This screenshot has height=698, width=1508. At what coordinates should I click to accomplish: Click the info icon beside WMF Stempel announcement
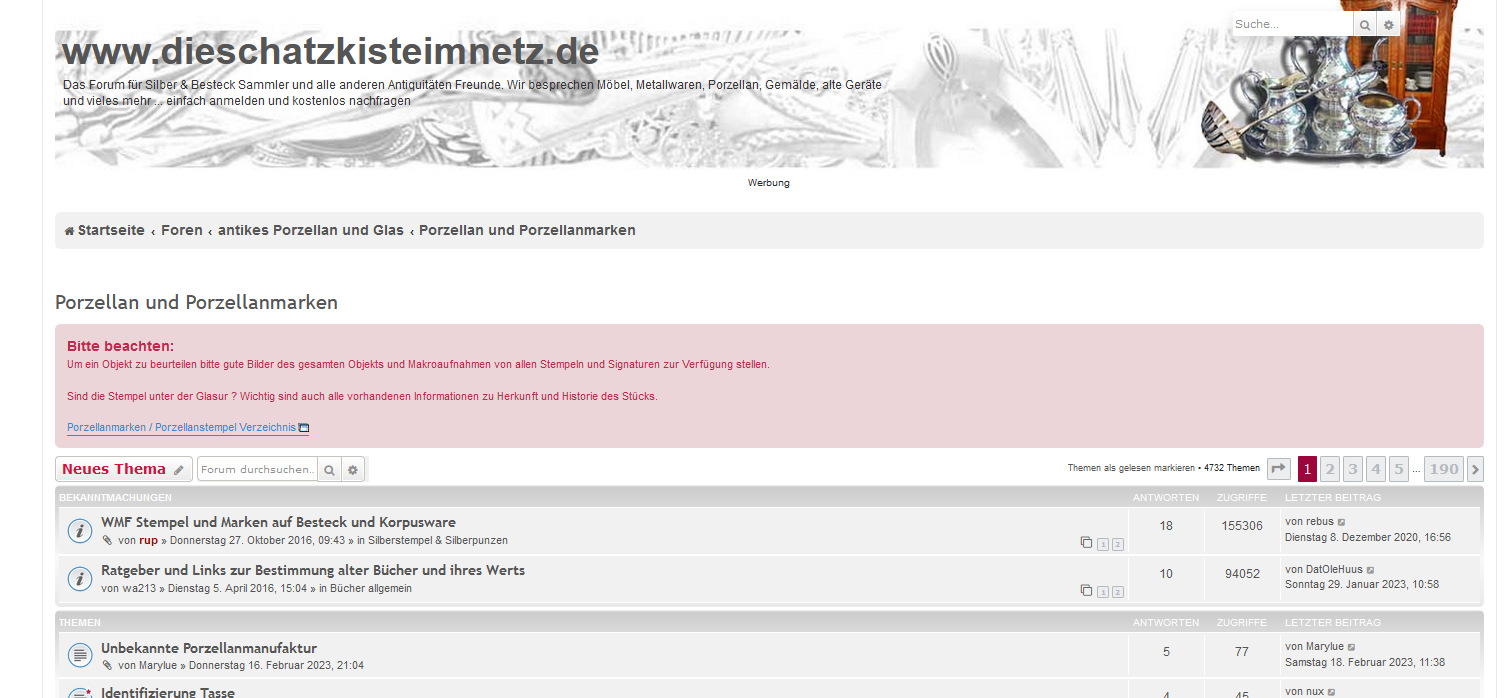[x=80, y=530]
